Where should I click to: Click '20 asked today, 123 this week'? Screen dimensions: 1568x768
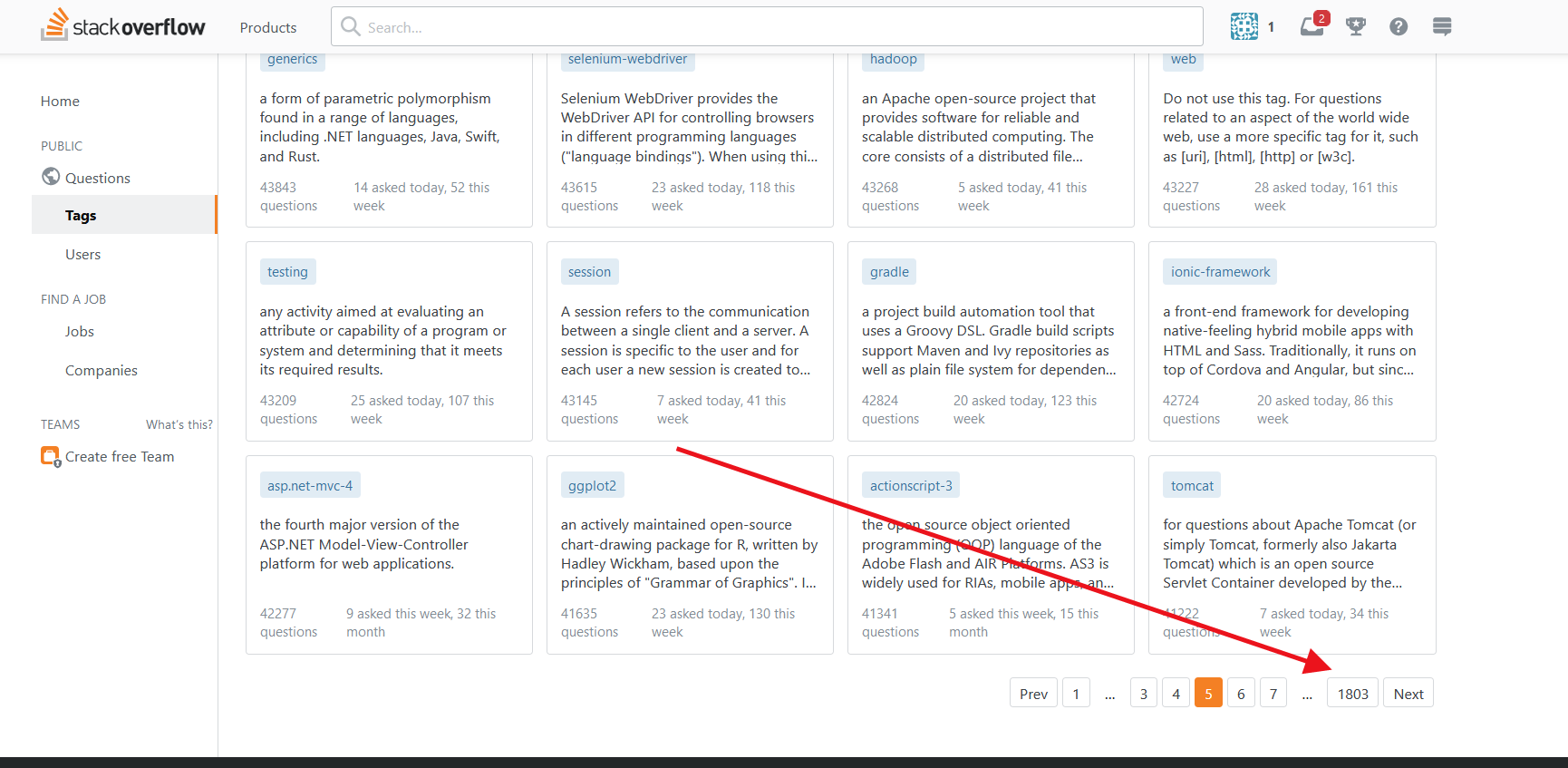click(1025, 410)
